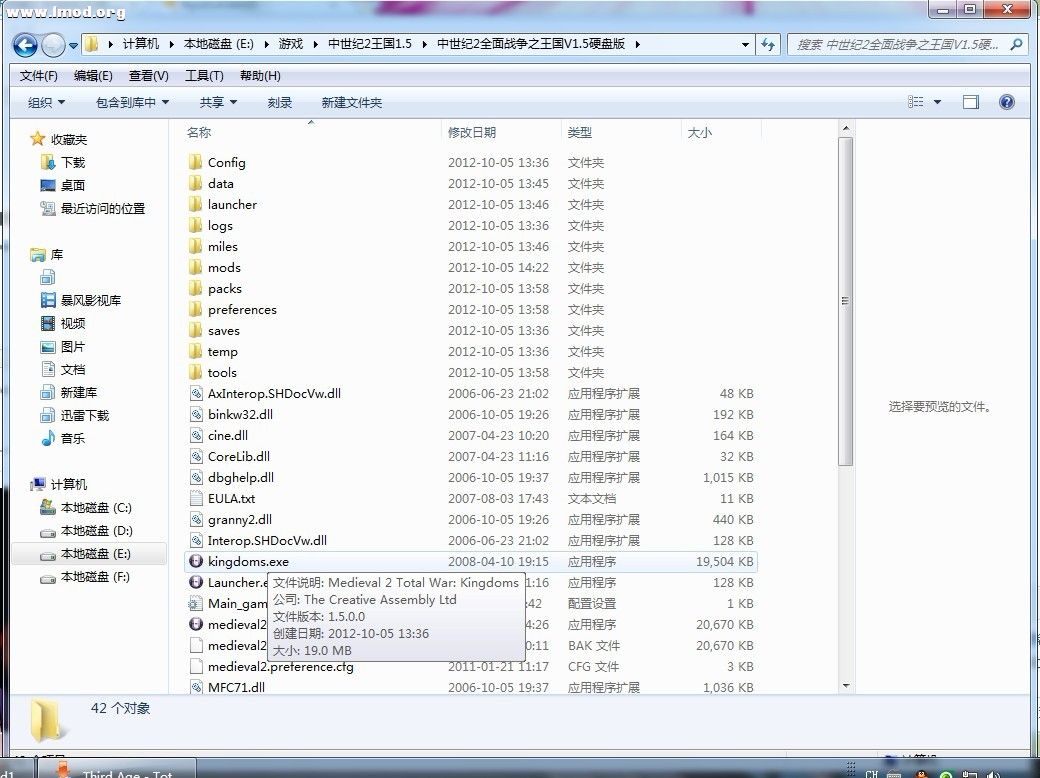Toggle the preview pane button
This screenshot has width=1040, height=778.
coord(970,102)
